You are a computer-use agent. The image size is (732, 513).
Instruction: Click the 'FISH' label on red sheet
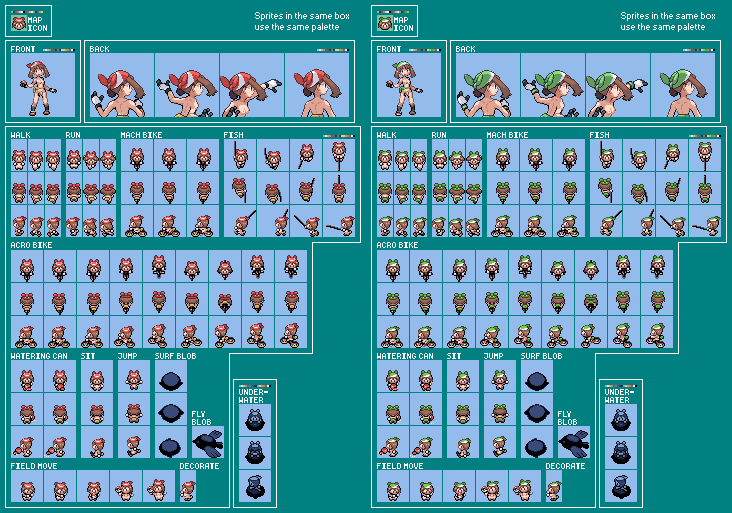[233, 135]
